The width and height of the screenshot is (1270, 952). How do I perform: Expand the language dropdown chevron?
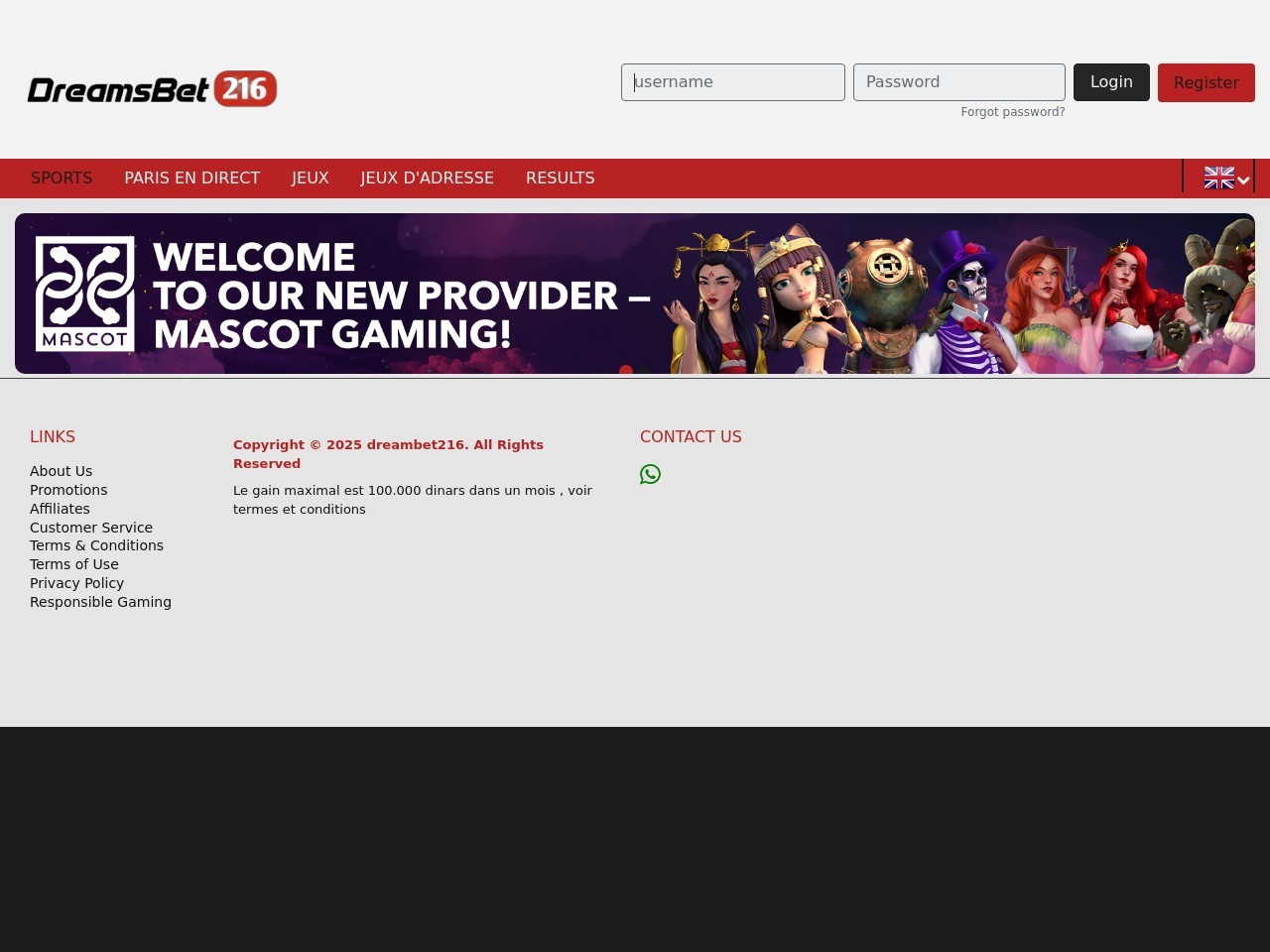click(x=1243, y=179)
